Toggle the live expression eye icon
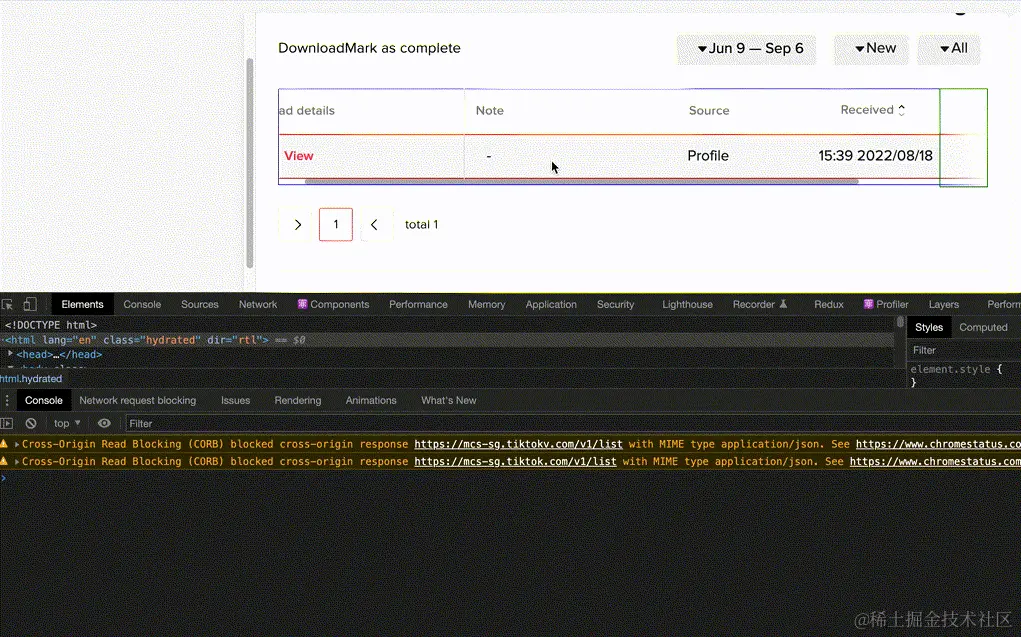1021x637 pixels. (x=104, y=423)
